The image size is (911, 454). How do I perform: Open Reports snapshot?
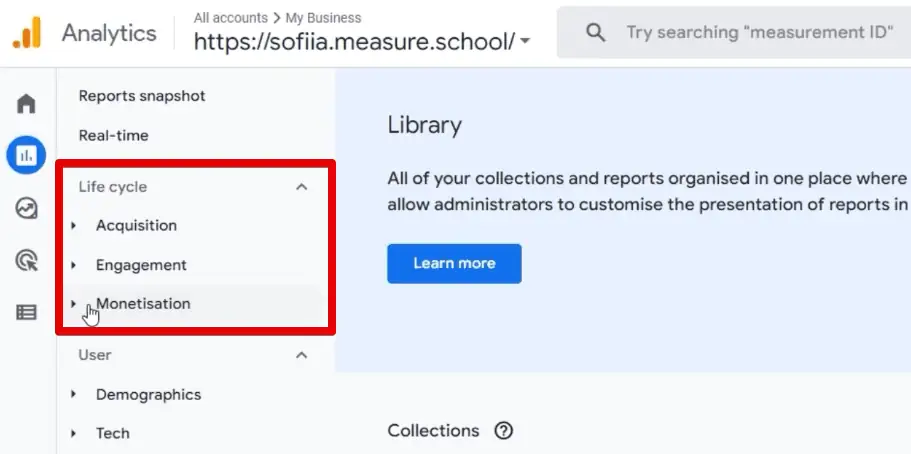142,96
